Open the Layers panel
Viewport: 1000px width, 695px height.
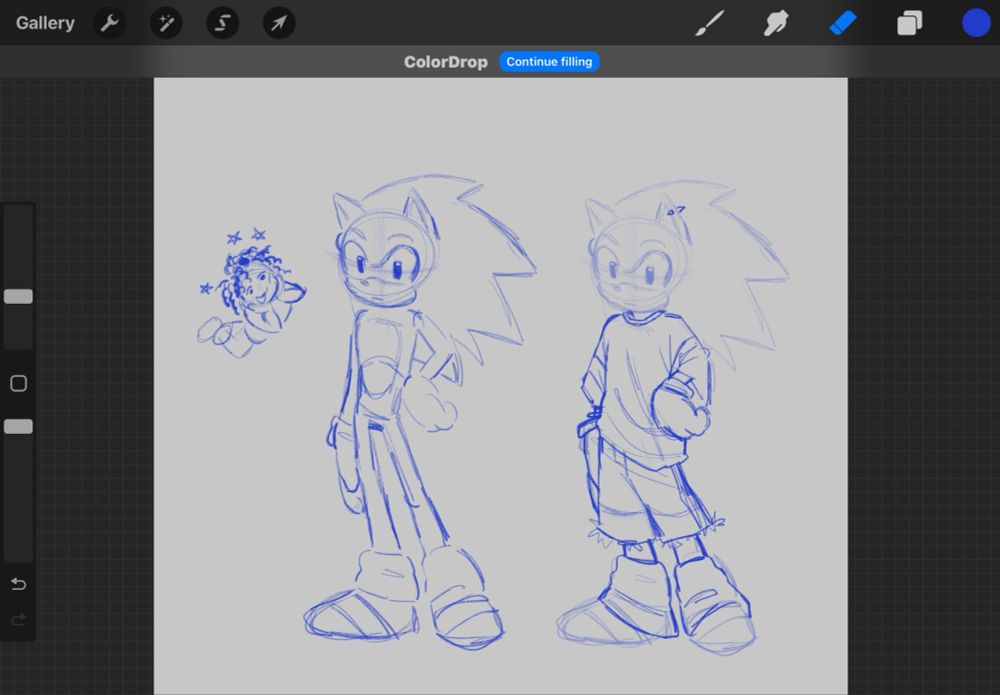click(x=909, y=24)
